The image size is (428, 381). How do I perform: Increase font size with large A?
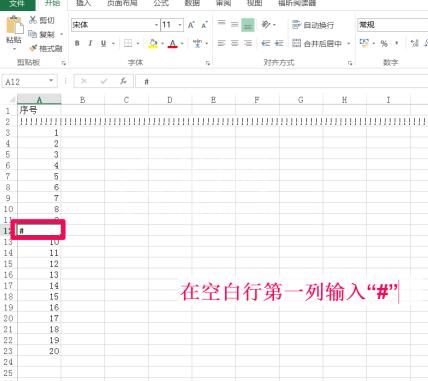click(191, 25)
